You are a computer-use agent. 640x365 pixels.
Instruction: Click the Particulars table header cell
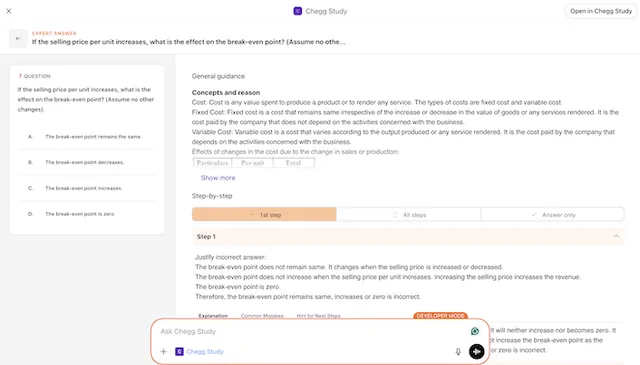point(212,163)
